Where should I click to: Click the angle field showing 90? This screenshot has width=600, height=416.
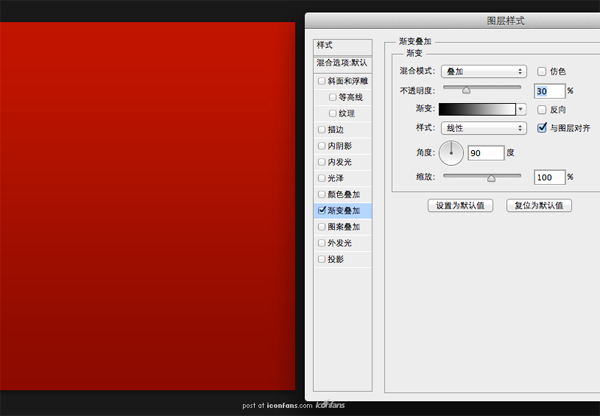click(486, 153)
